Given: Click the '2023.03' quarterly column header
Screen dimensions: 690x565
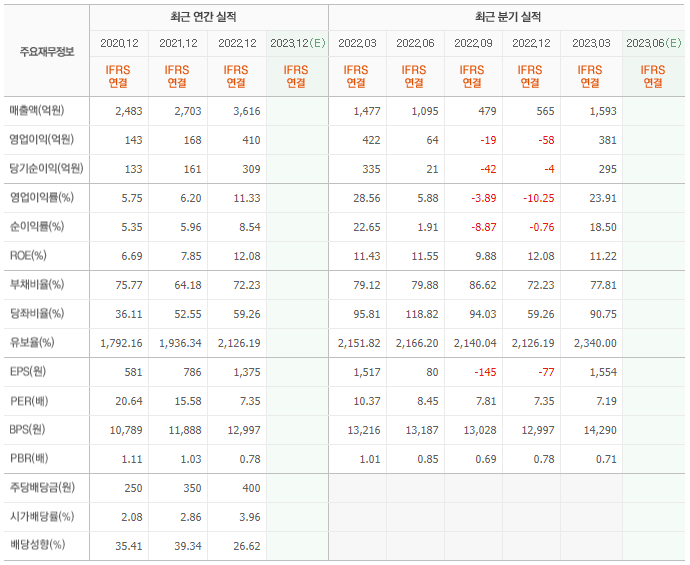Looking at the screenshot, I should [591, 43].
